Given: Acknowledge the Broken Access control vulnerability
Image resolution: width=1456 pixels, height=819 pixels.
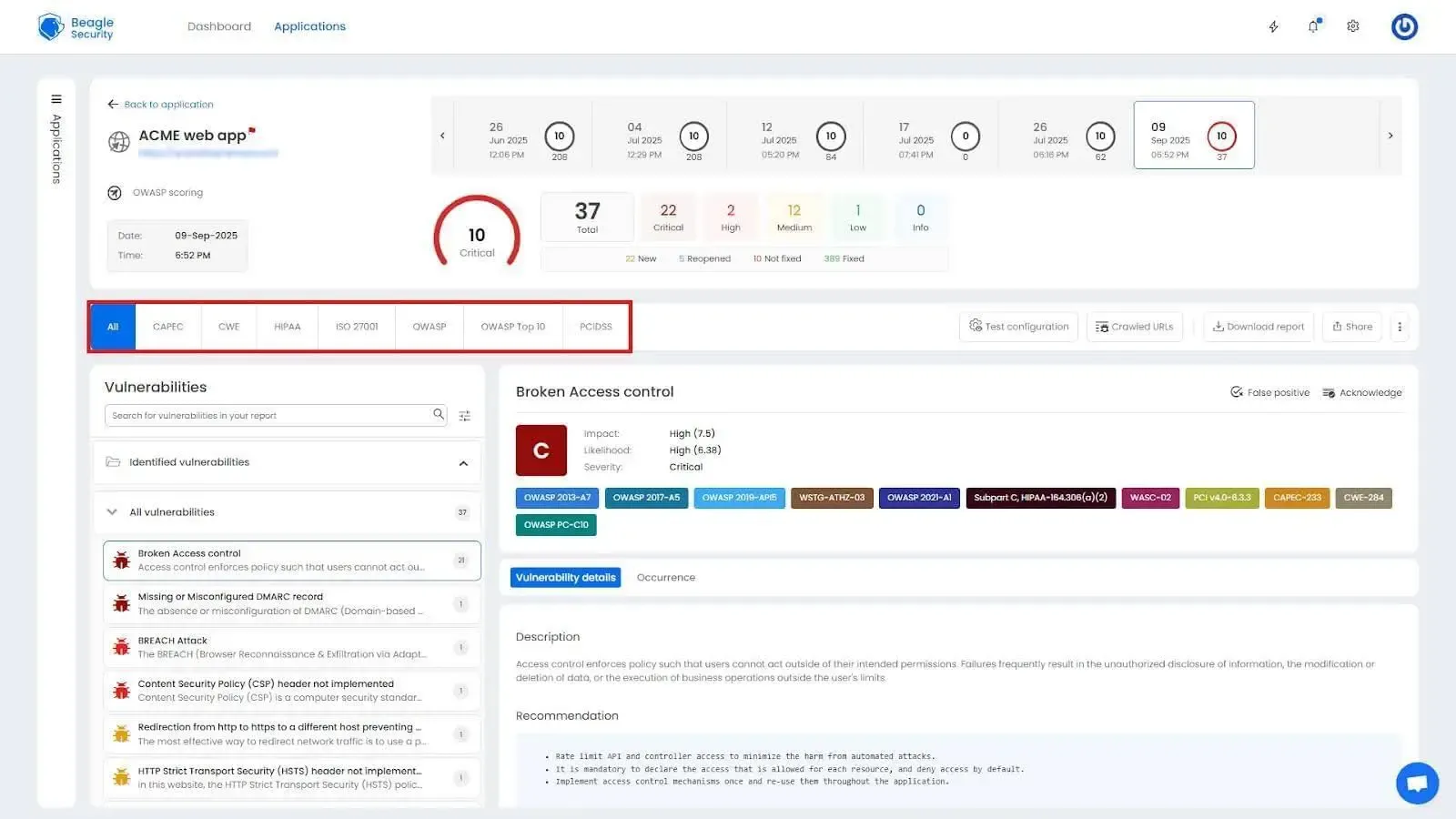Looking at the screenshot, I should point(1362,392).
